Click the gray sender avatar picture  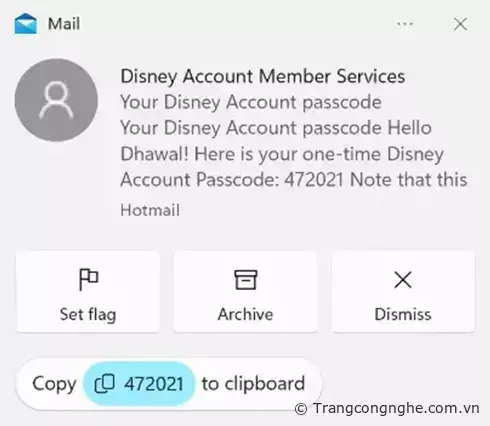(x=56, y=100)
